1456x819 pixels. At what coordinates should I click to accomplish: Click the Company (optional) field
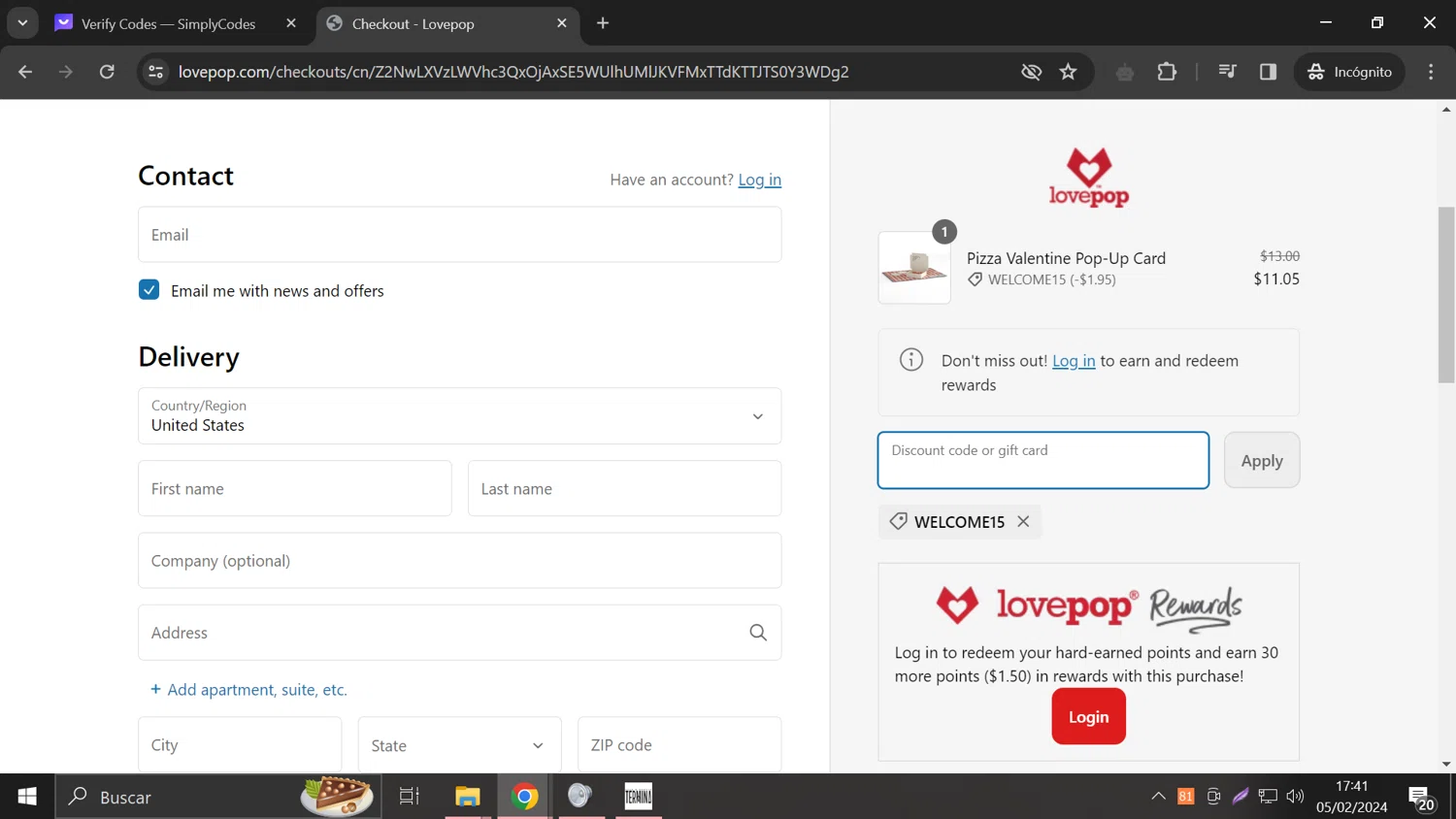click(459, 561)
